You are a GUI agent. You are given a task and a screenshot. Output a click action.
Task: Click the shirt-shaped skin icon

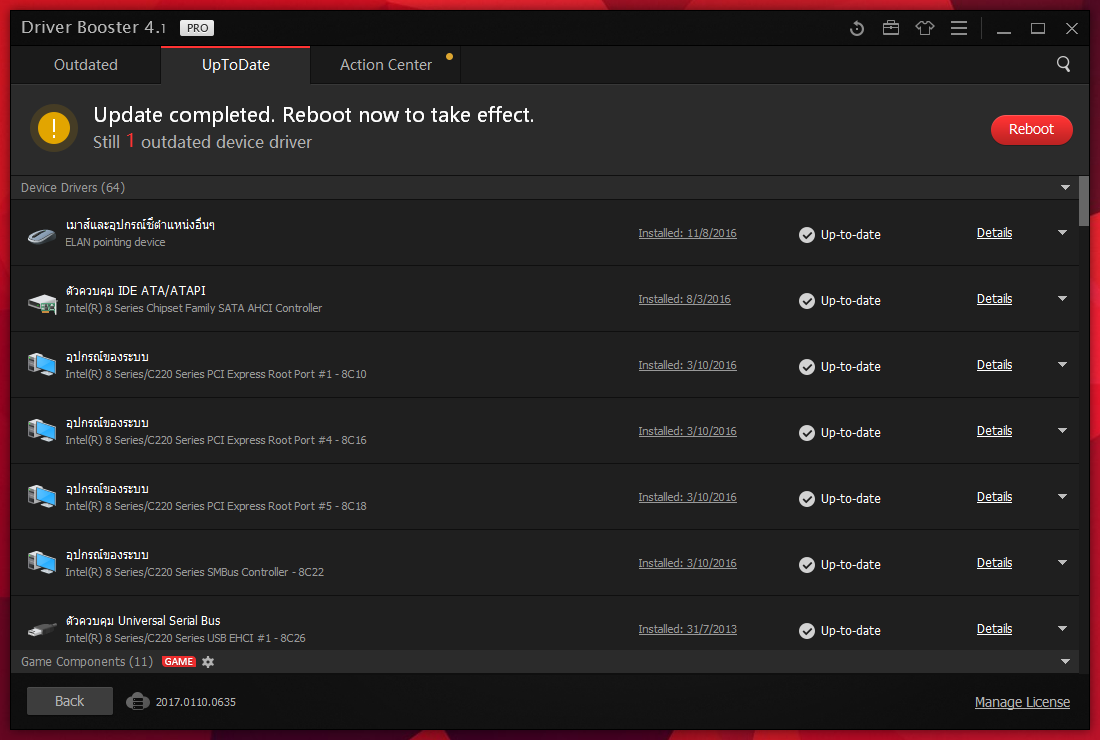click(x=925, y=28)
